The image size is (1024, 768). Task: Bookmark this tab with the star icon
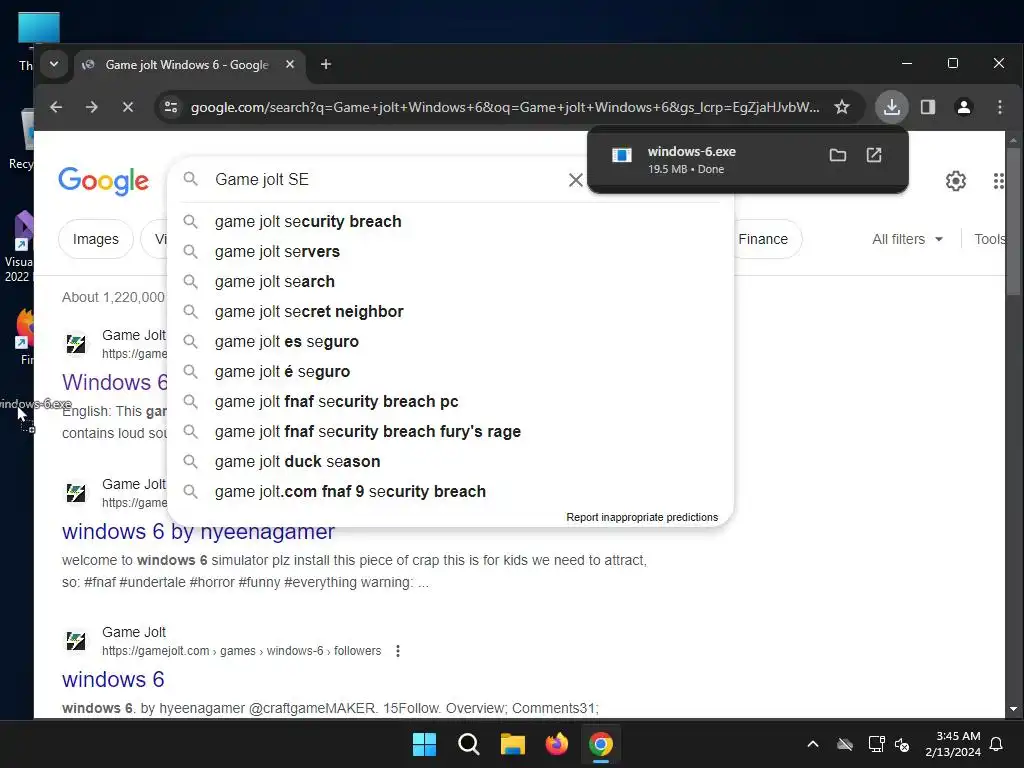842,107
